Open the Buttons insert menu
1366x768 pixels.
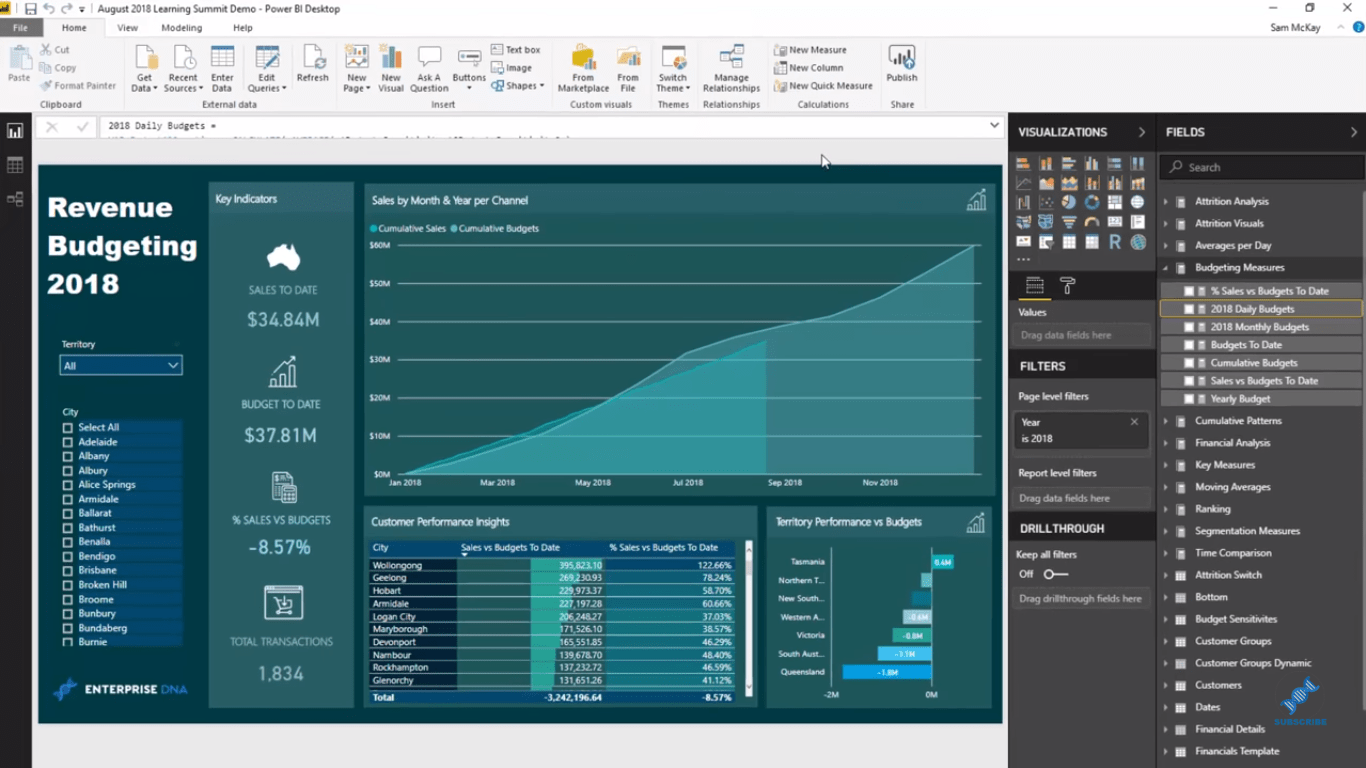[469, 69]
